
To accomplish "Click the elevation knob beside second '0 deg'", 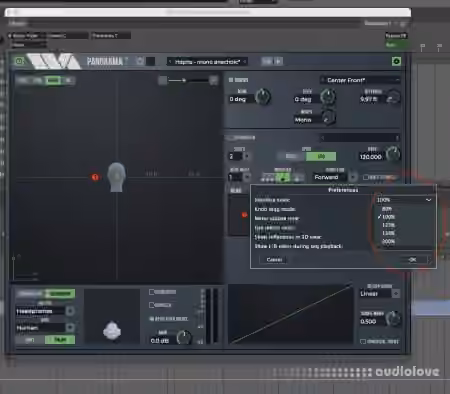I will 328,97.
